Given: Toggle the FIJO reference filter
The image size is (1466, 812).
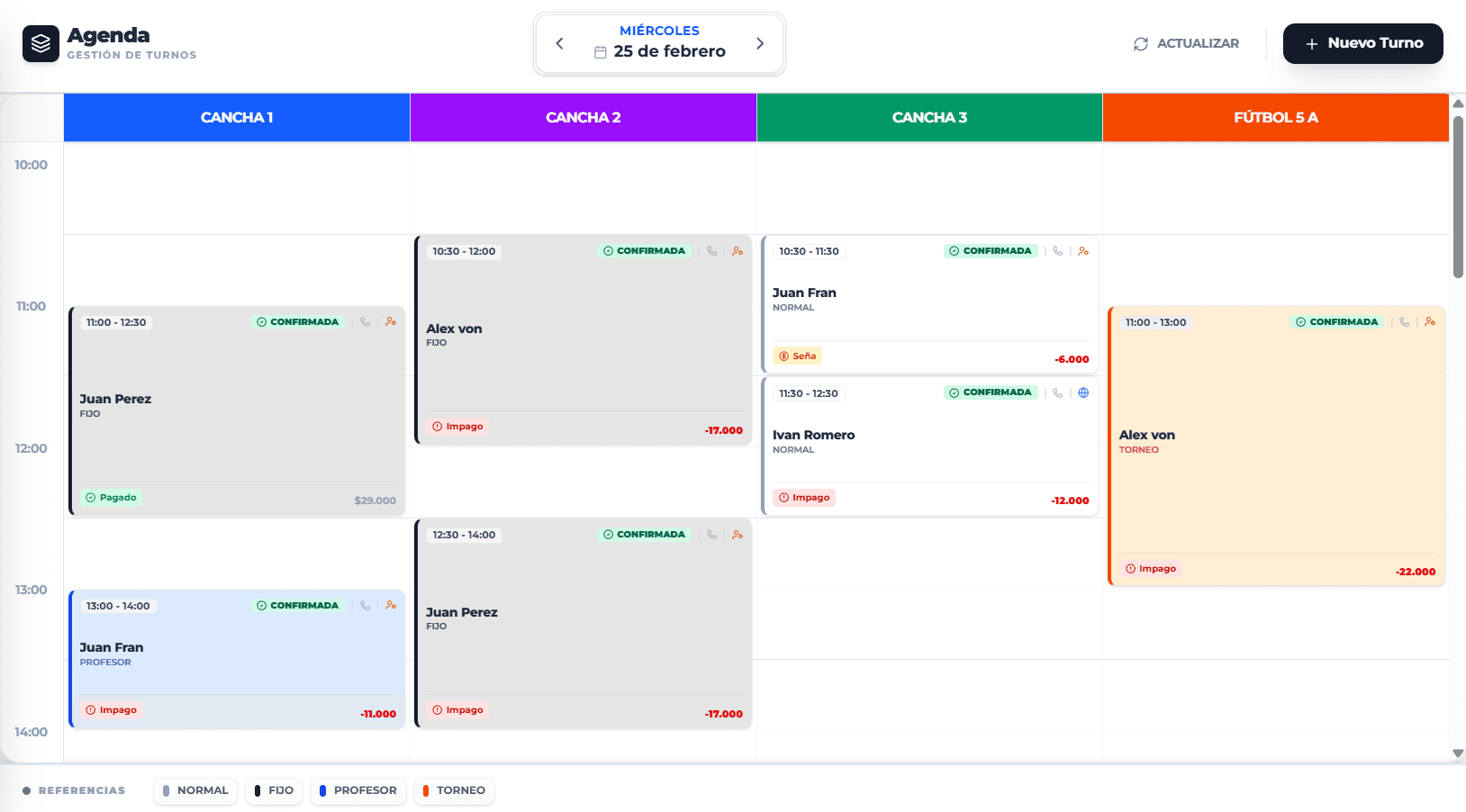Looking at the screenshot, I should [x=274, y=790].
